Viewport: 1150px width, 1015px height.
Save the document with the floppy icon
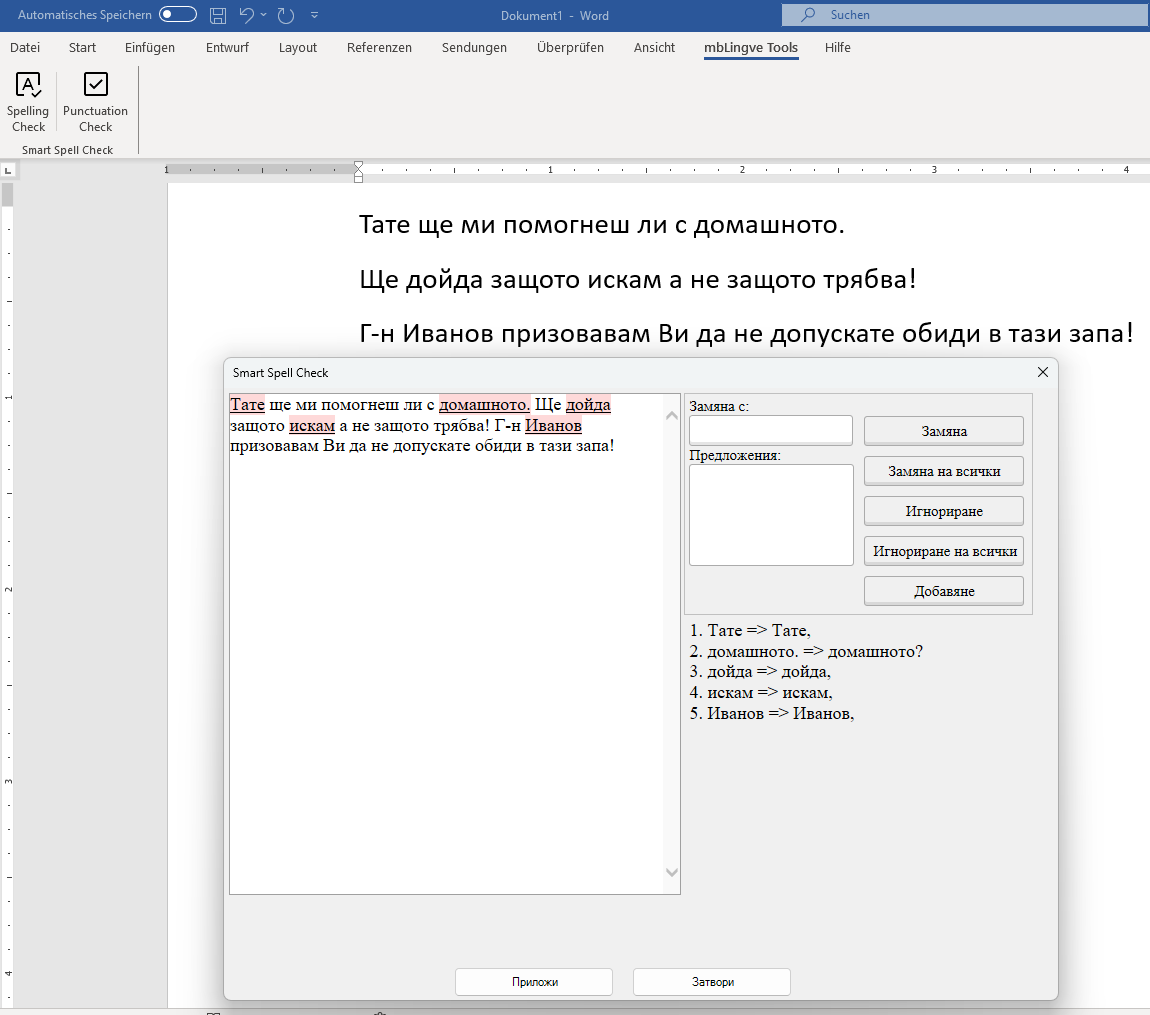pyautogui.click(x=218, y=15)
